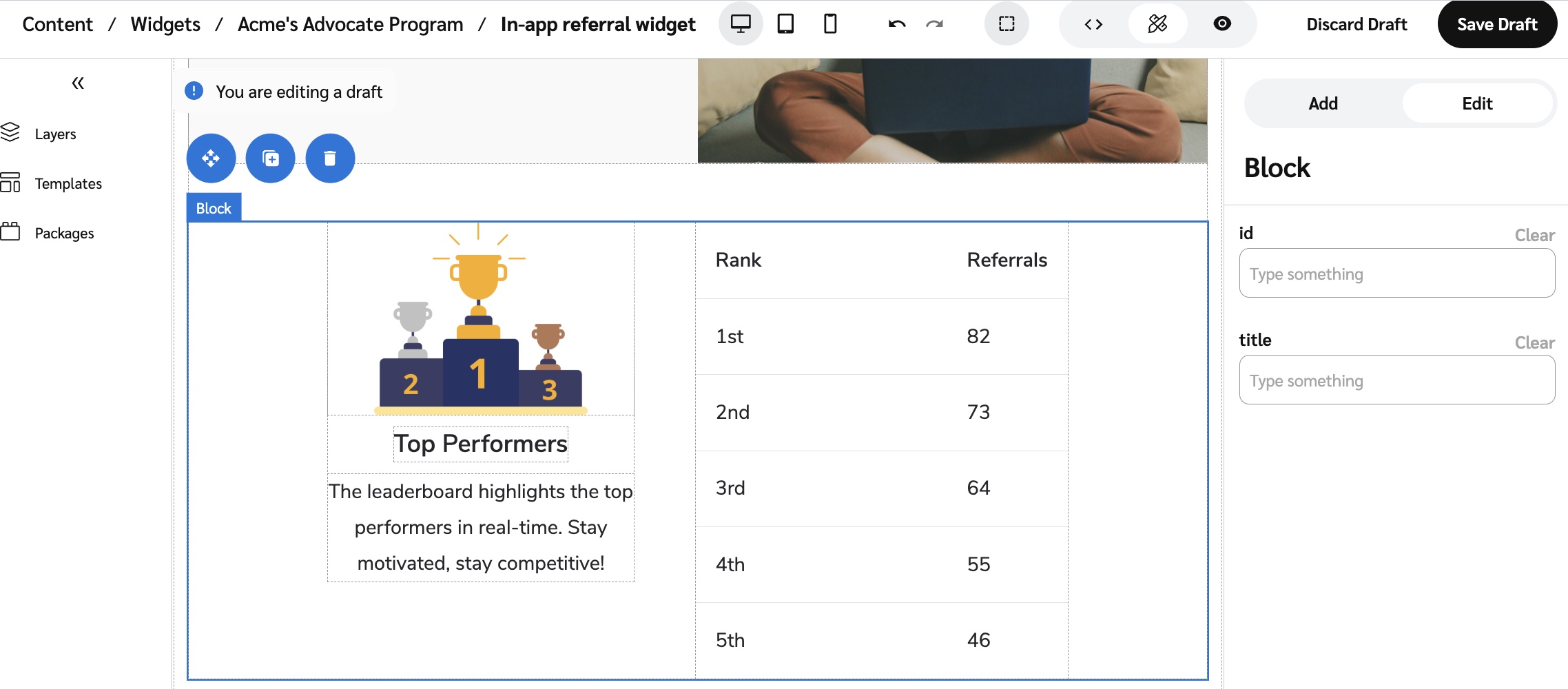
Task: Toggle component outlines dashed-square icon
Action: click(x=1007, y=24)
